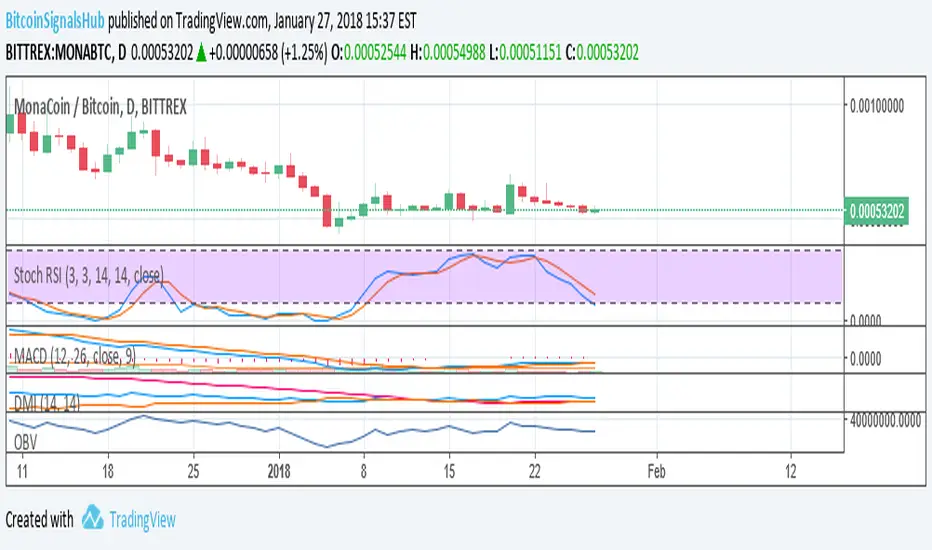932x550 pixels.
Task: Click the Stoch RSI indicator label
Action: pos(89,275)
